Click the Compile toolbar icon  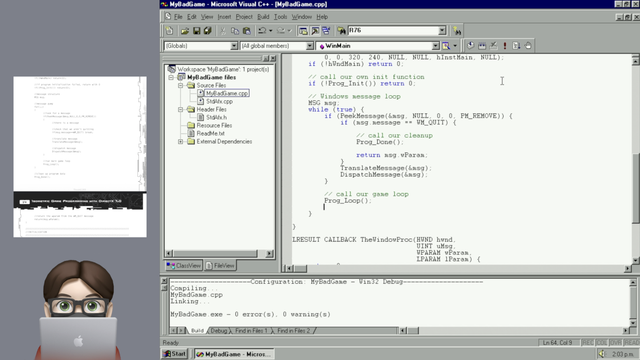coord(471,46)
